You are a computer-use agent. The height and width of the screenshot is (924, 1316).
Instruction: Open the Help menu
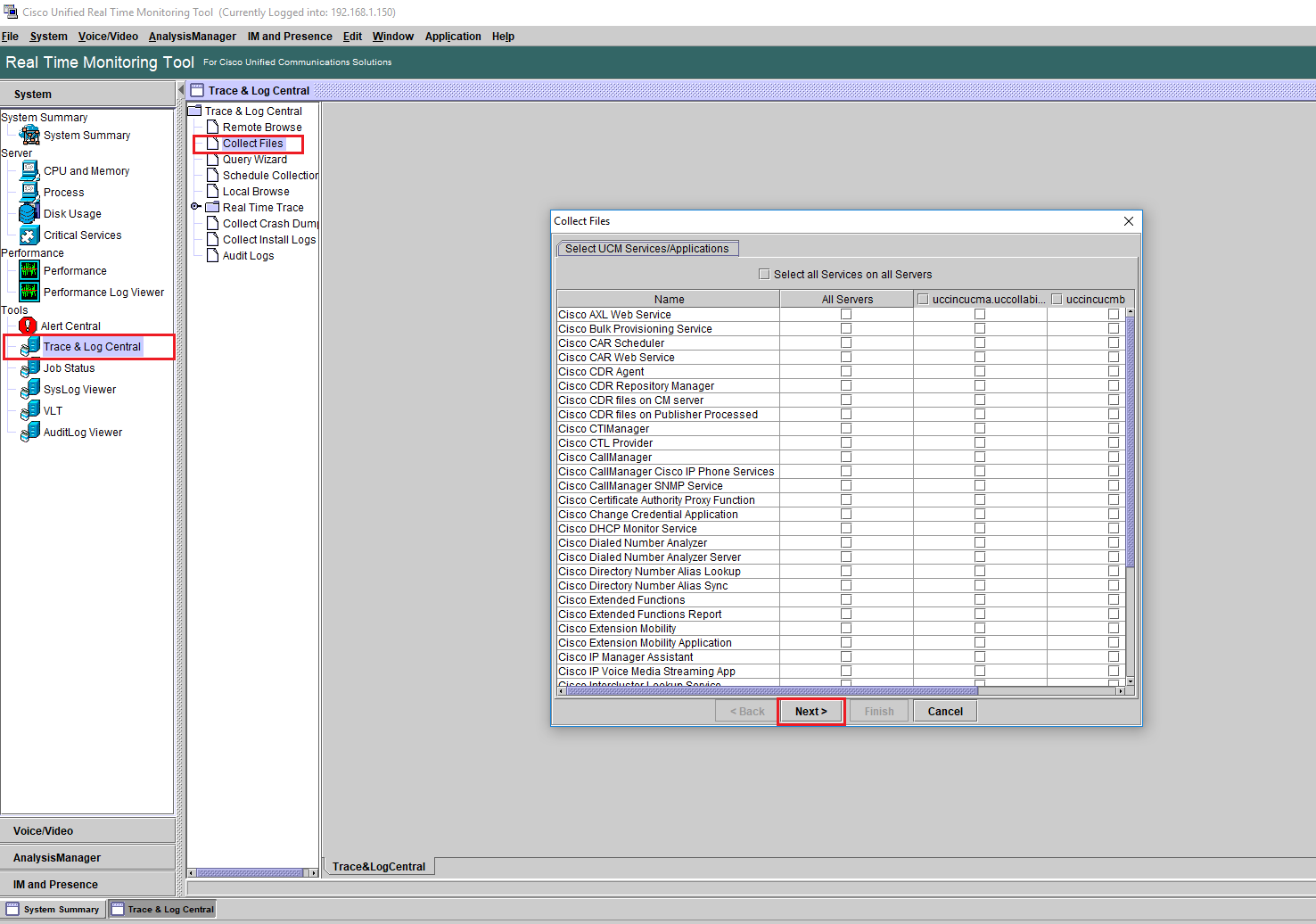503,37
